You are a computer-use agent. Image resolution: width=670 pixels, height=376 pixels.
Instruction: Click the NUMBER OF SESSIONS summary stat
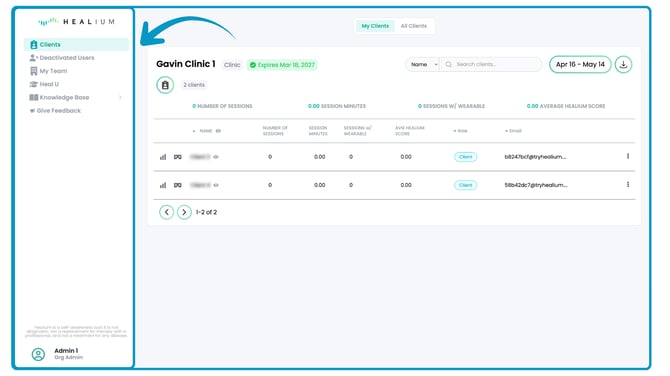coord(222,106)
